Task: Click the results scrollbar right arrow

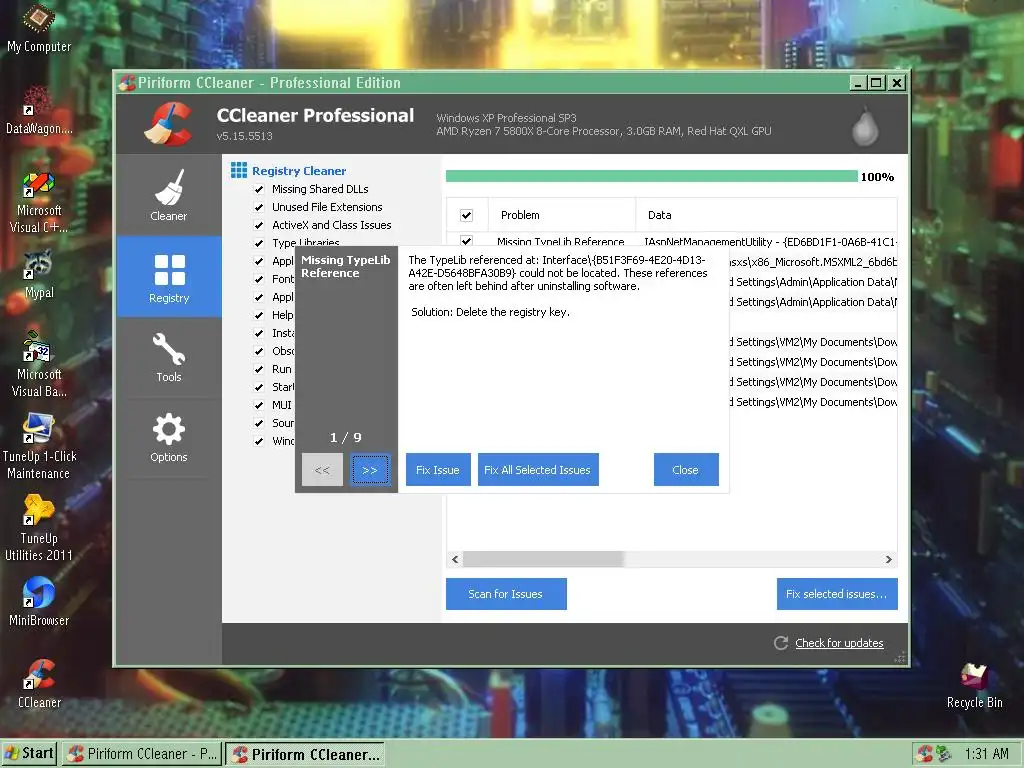Action: [888, 559]
